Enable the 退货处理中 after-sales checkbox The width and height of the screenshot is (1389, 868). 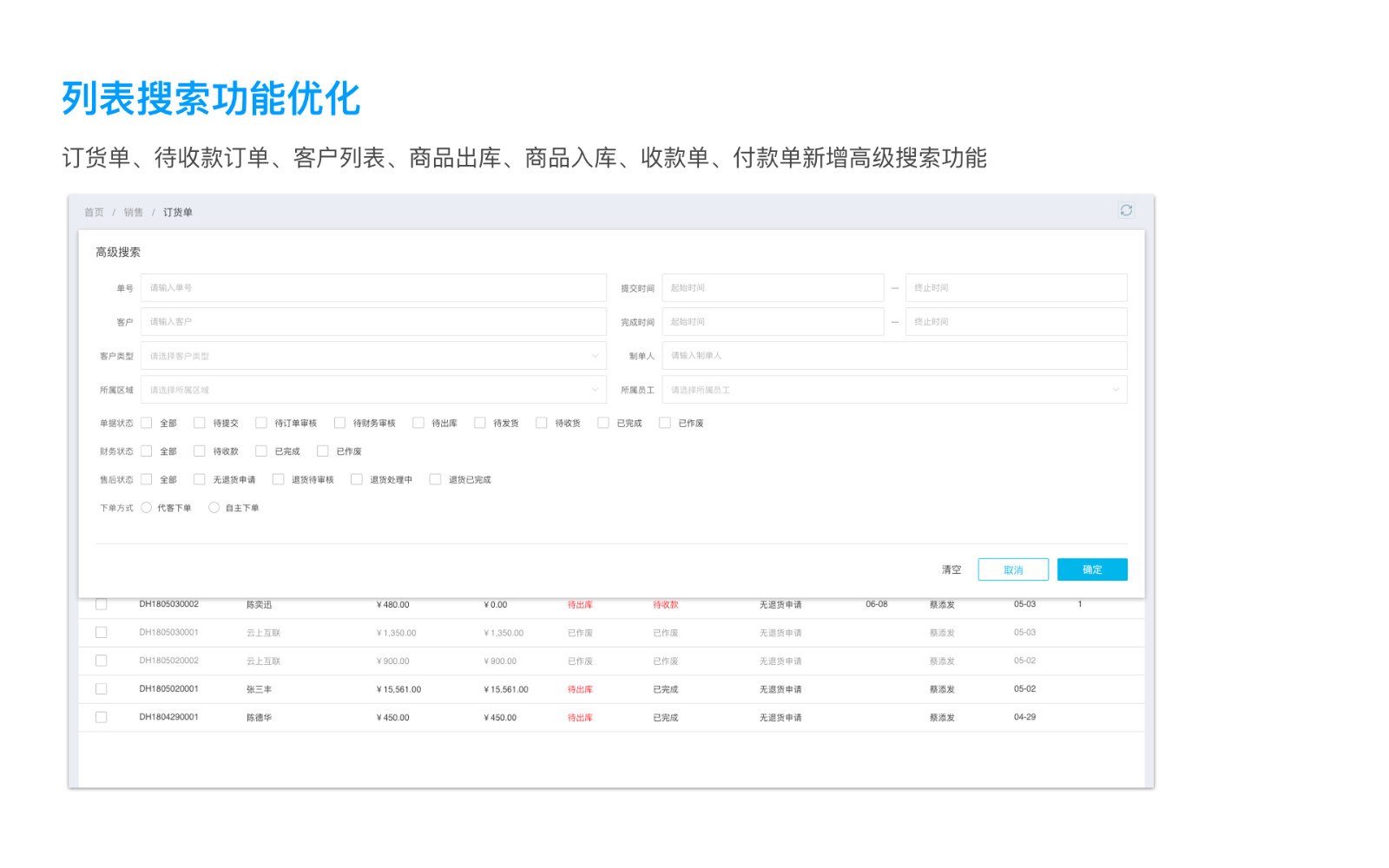click(x=357, y=479)
